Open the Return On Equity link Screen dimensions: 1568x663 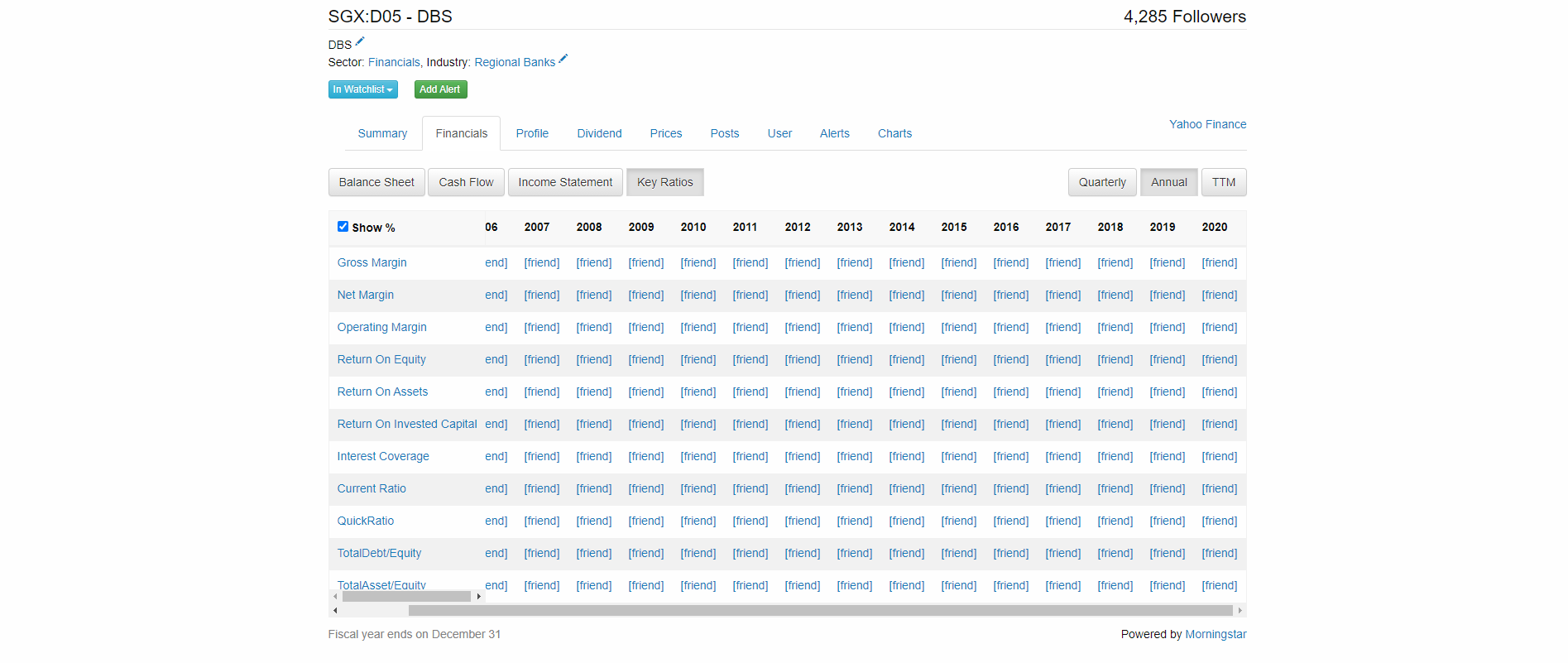[x=381, y=359]
